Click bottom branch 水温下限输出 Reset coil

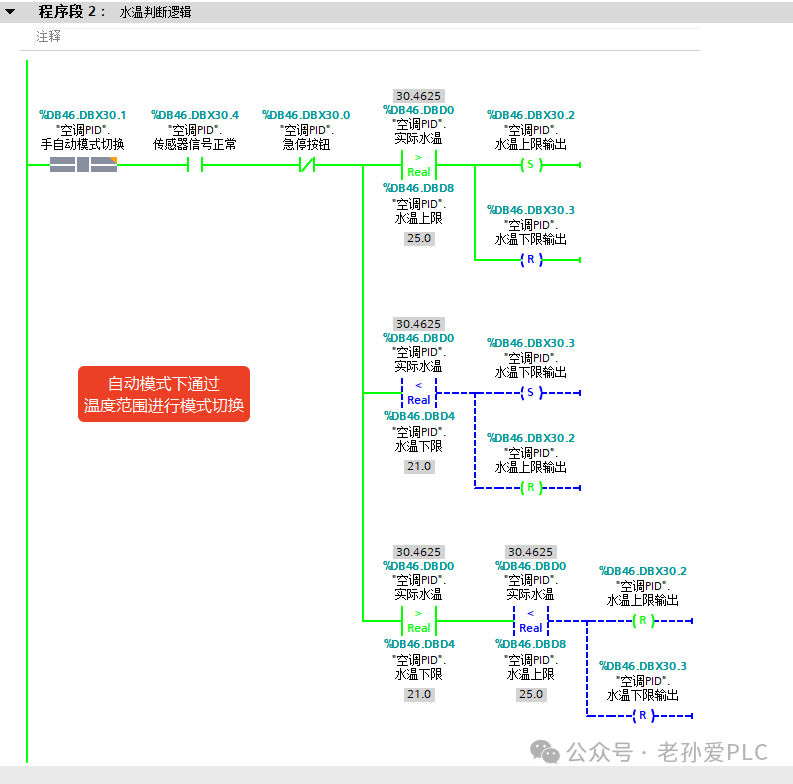click(643, 716)
